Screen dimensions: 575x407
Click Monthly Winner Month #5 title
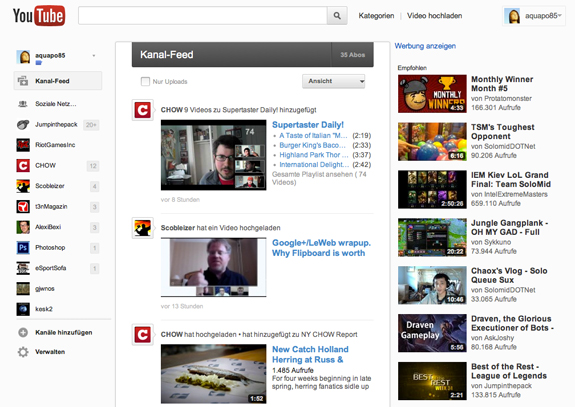[502, 84]
